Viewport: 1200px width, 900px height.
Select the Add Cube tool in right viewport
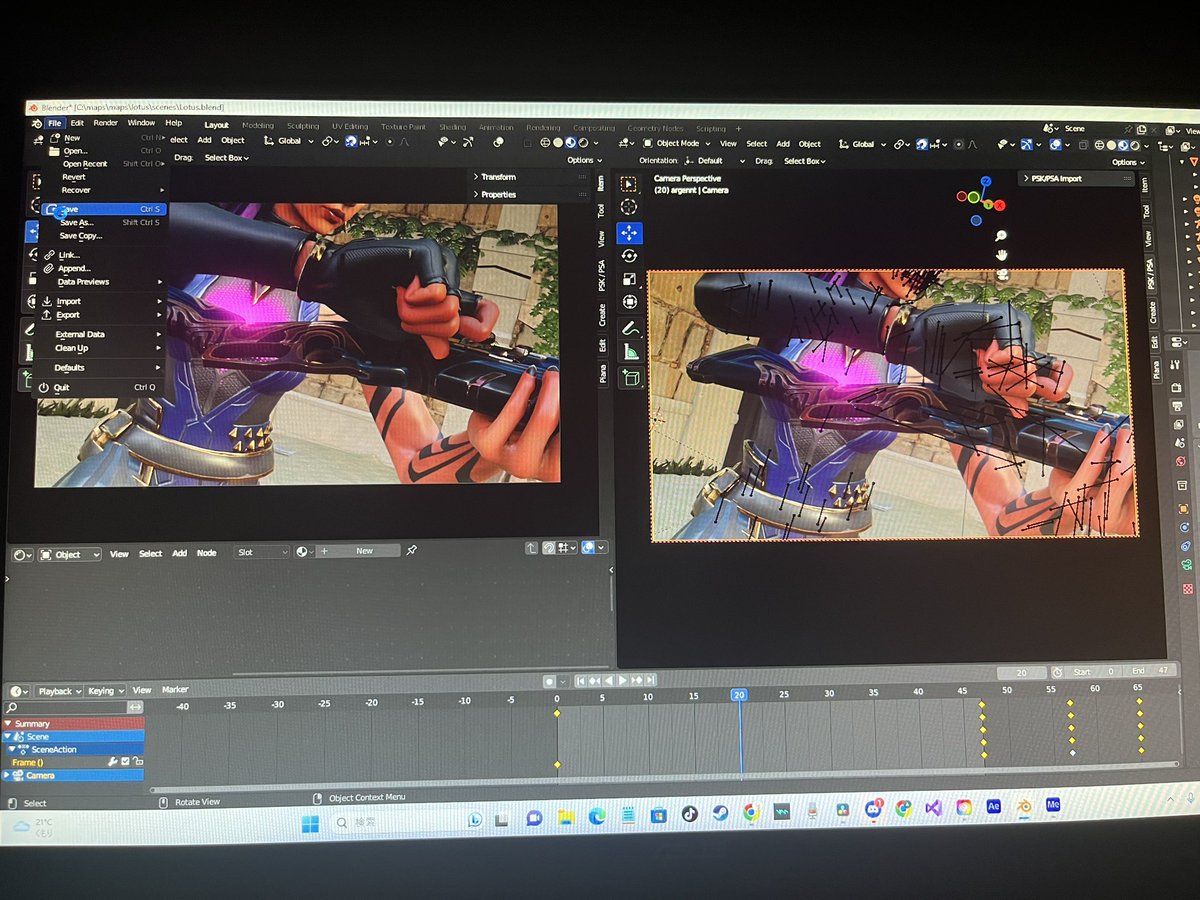[x=630, y=377]
